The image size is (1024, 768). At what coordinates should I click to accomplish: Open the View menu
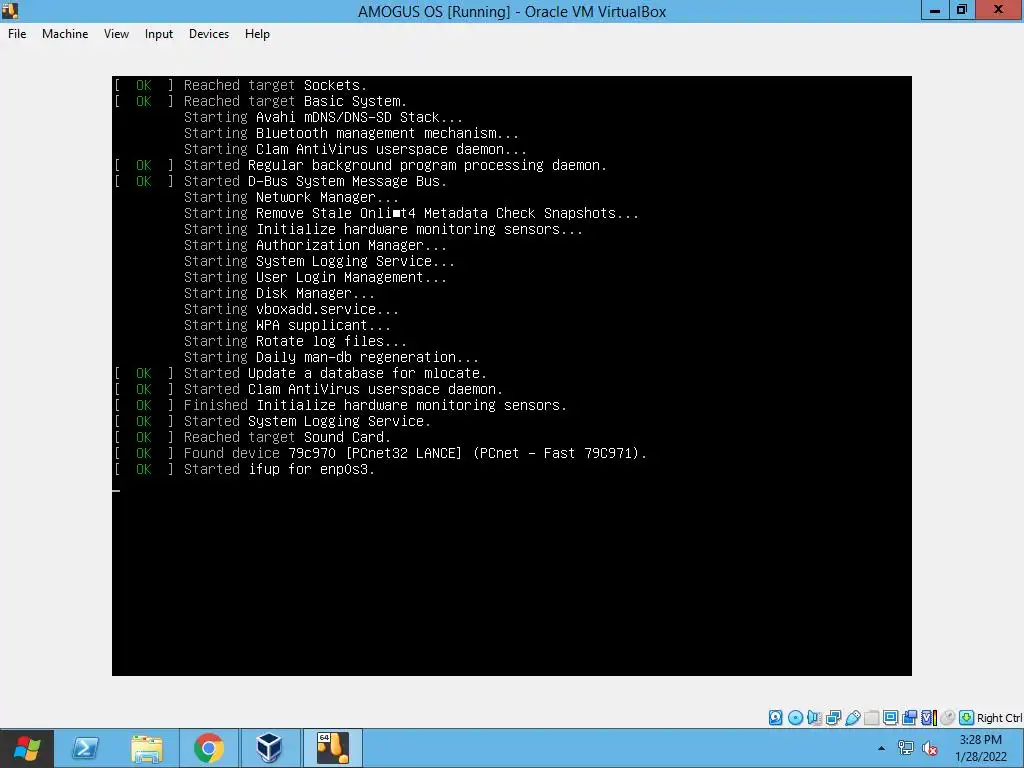click(x=116, y=34)
